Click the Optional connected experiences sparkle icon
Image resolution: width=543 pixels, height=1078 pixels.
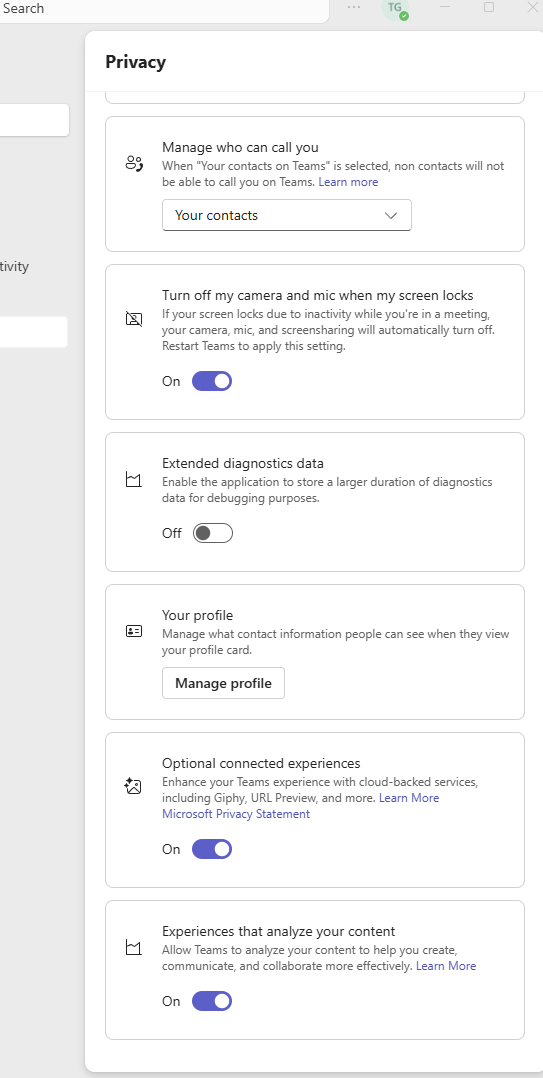(133, 786)
